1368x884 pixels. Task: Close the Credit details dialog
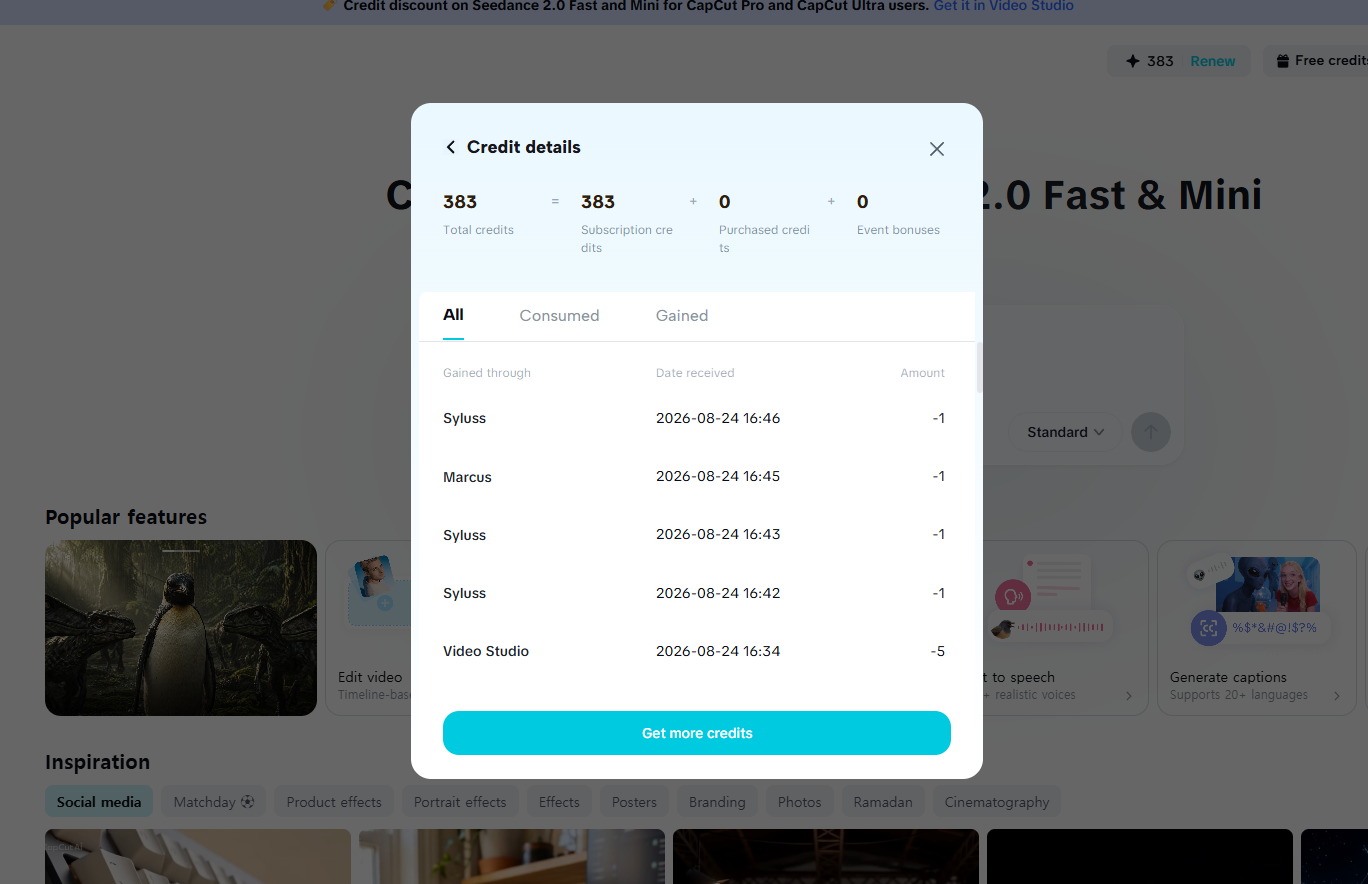(937, 149)
